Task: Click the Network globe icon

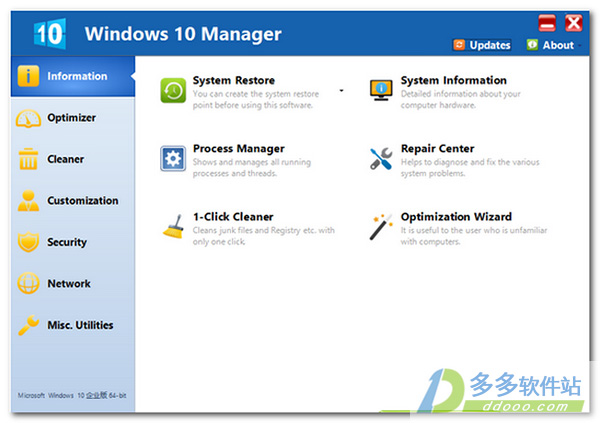Action: click(x=28, y=283)
